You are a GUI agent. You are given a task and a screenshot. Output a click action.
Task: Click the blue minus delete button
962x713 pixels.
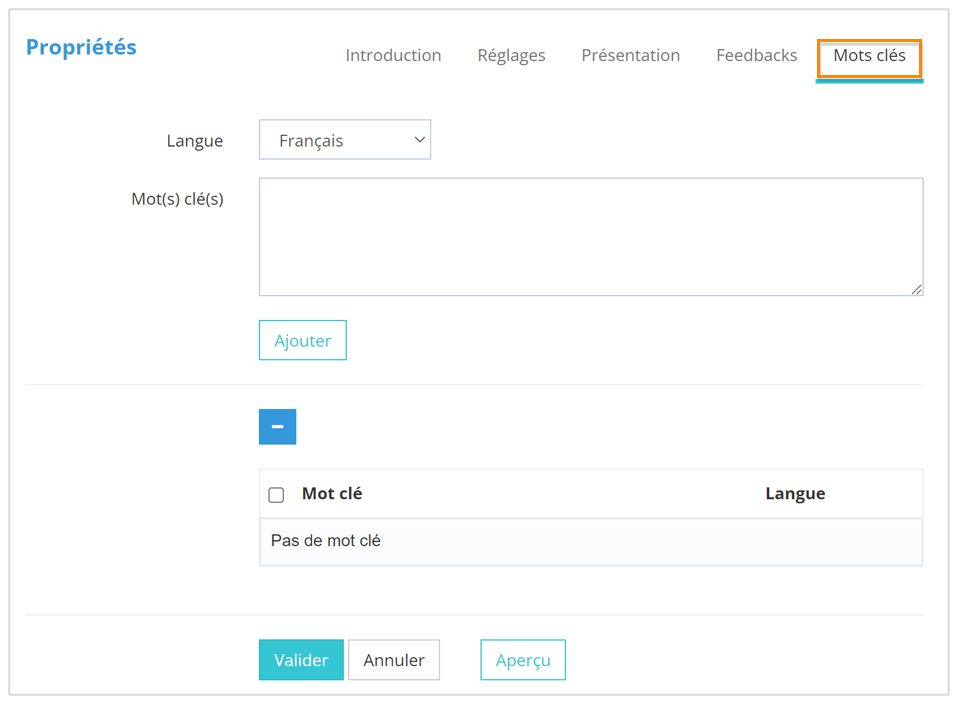click(277, 427)
